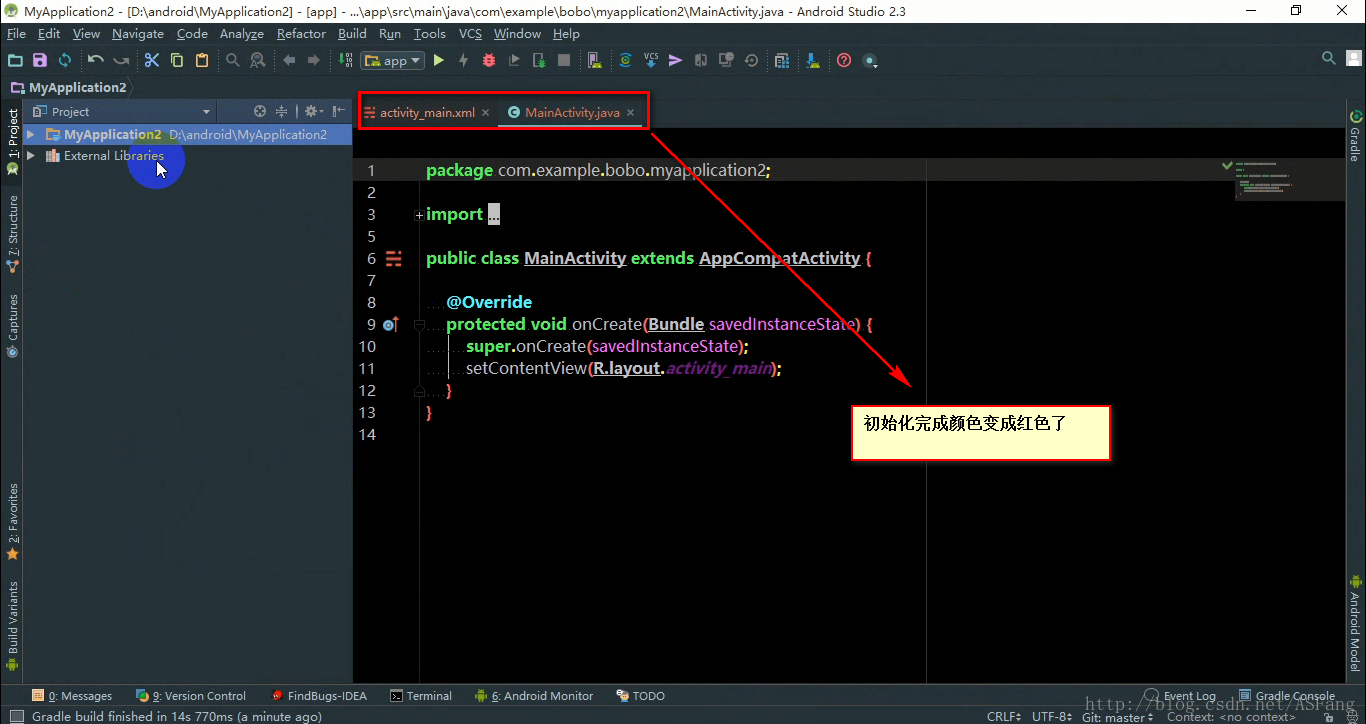
Task: Toggle the Gradle side tool window
Action: click(1356, 136)
